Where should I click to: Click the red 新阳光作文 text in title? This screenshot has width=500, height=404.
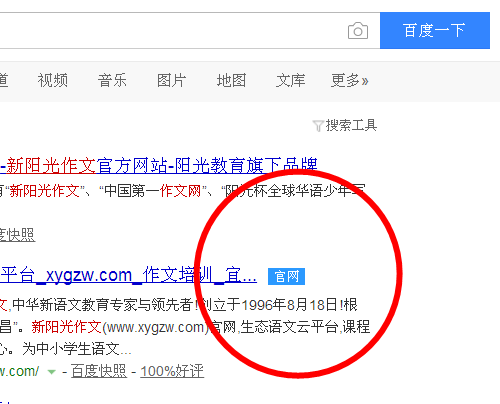pos(51,166)
